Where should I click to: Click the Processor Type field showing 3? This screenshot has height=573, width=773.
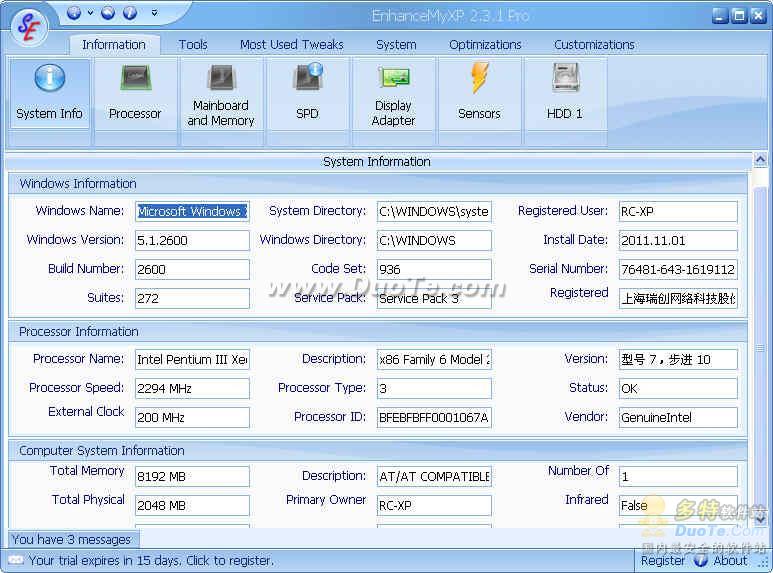click(x=434, y=389)
